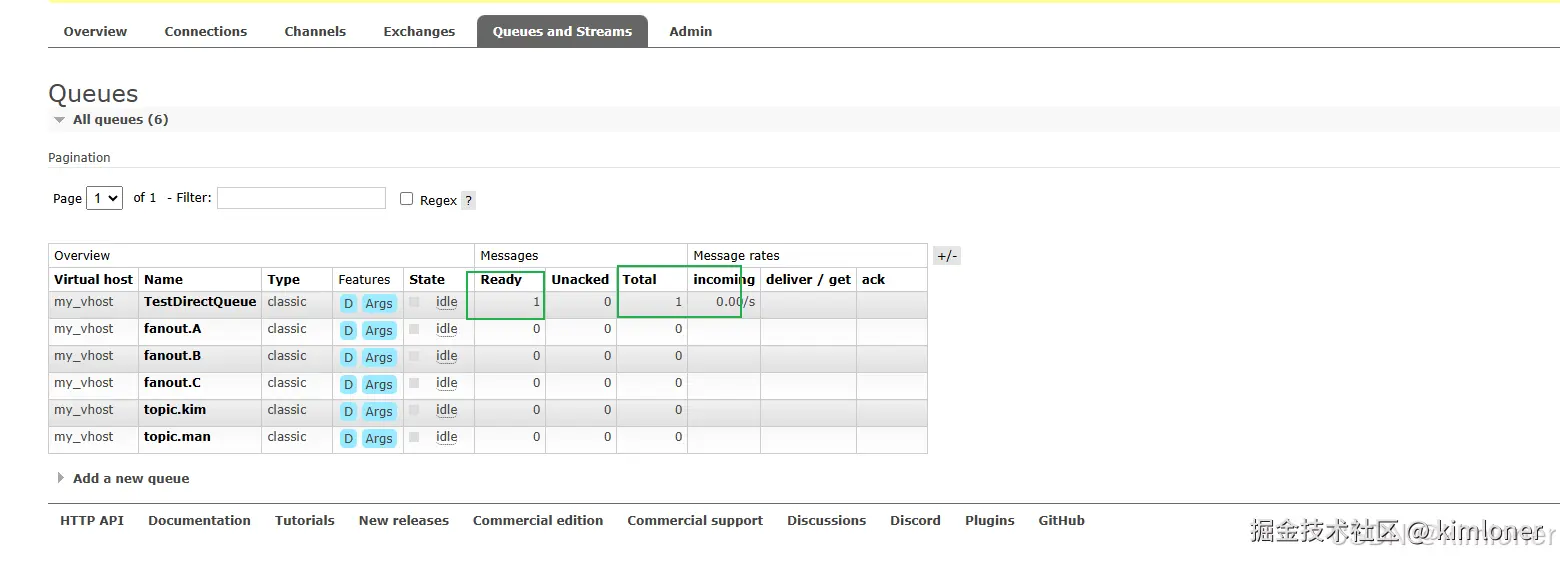Screen dimensions: 1560x562
Task: Click the idle state of topic.man
Action: (x=447, y=437)
